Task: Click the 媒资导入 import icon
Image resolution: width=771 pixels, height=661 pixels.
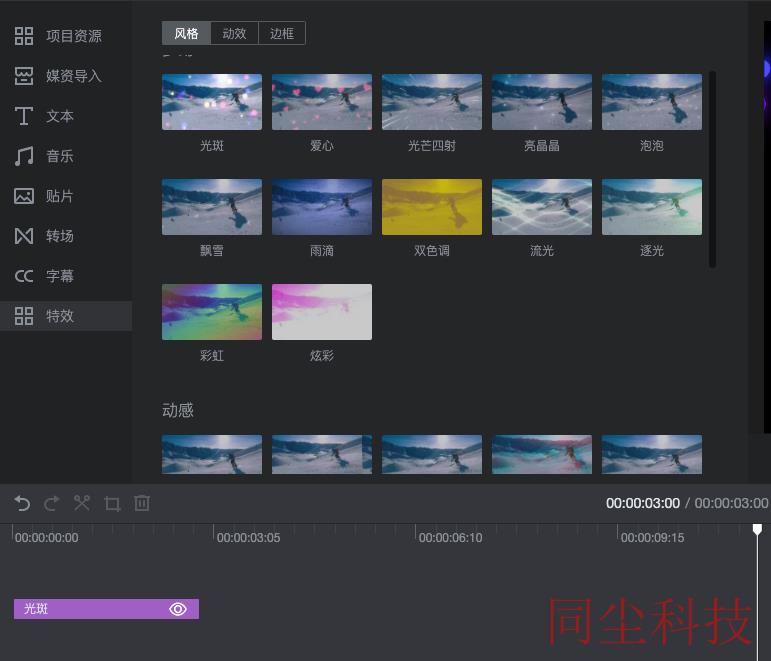Action: click(24, 76)
